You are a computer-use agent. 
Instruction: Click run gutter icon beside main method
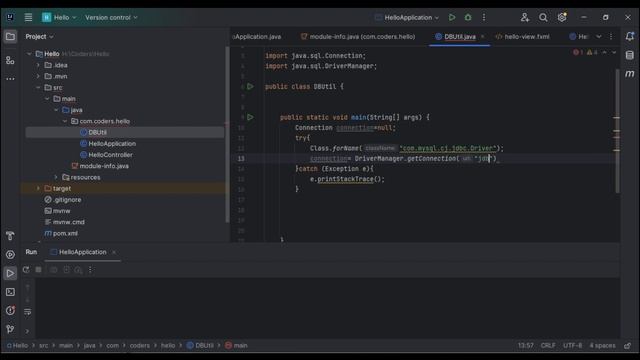point(250,117)
